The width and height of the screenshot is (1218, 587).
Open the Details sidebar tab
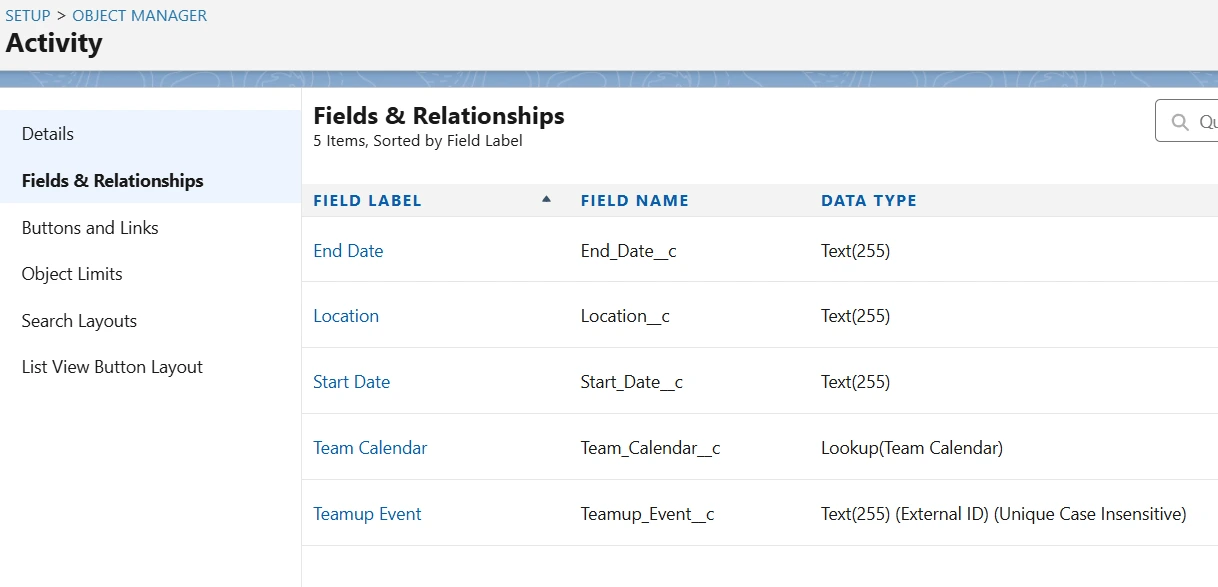[x=48, y=134]
